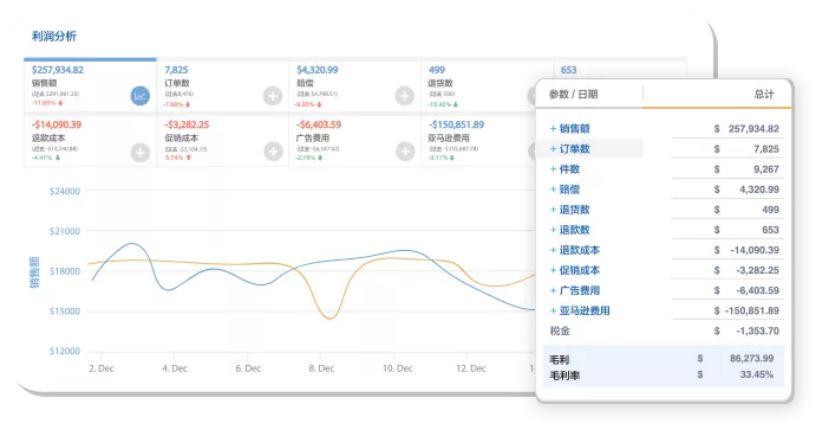Click the -6,403.59 value in totals panel

(757, 290)
